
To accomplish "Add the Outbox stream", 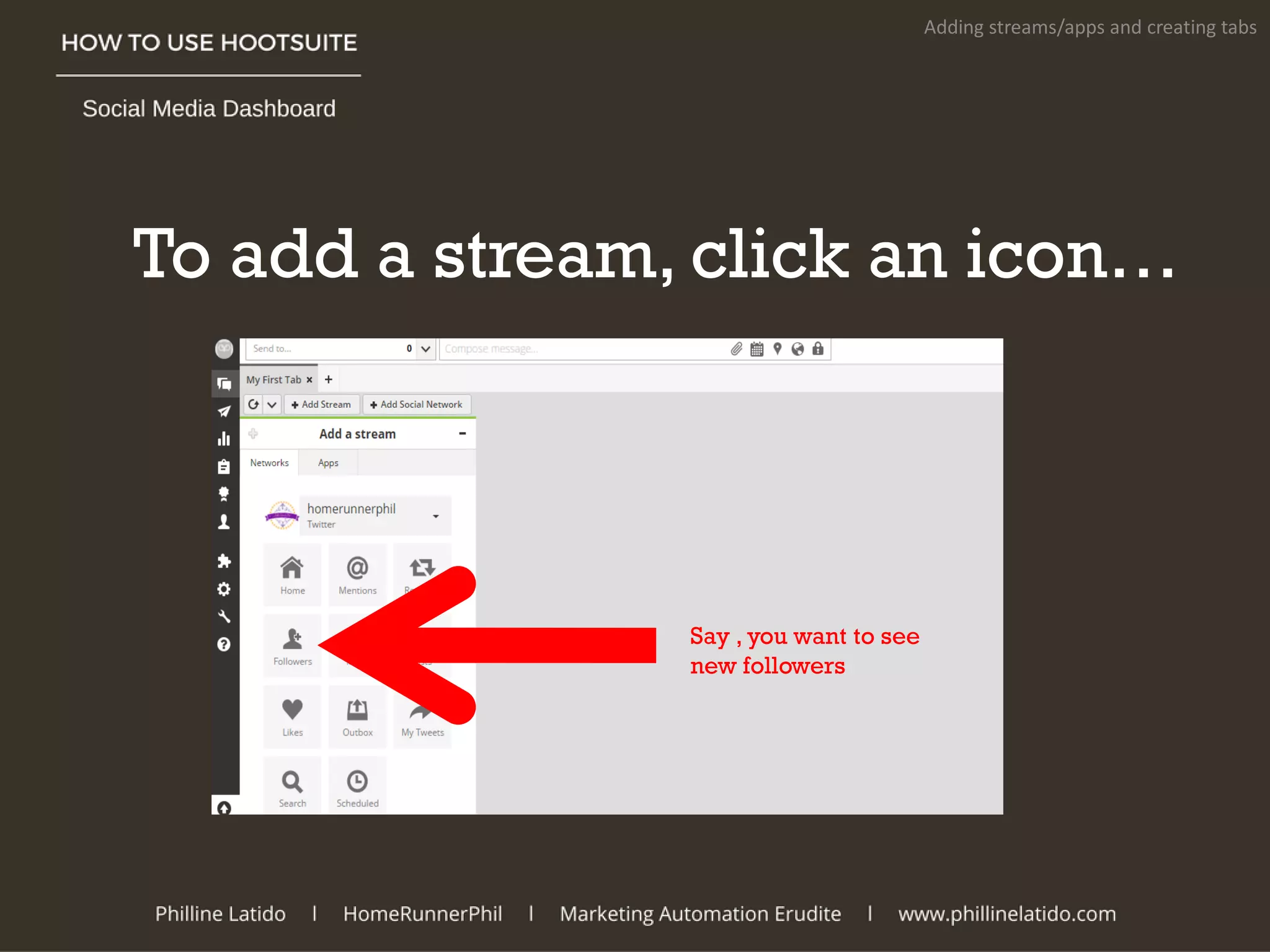I will pyautogui.click(x=358, y=717).
